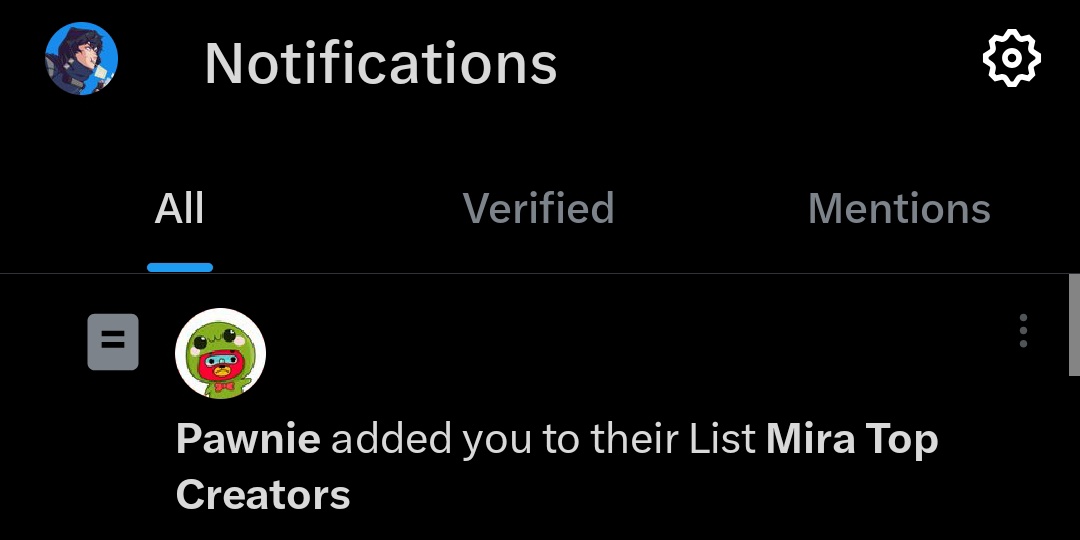Click the bold Pawnie username

click(x=248, y=439)
